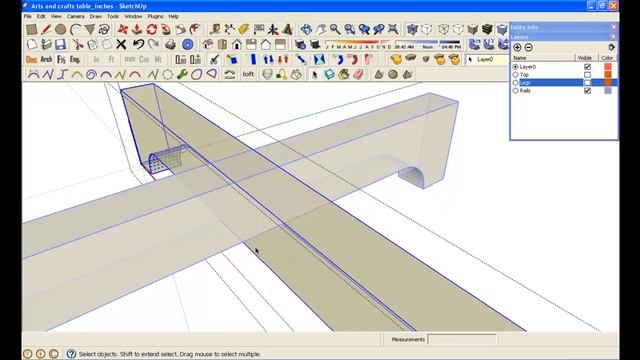Click the Save floppy disk icon
640x360 pixels.
pyautogui.click(x=60, y=44)
